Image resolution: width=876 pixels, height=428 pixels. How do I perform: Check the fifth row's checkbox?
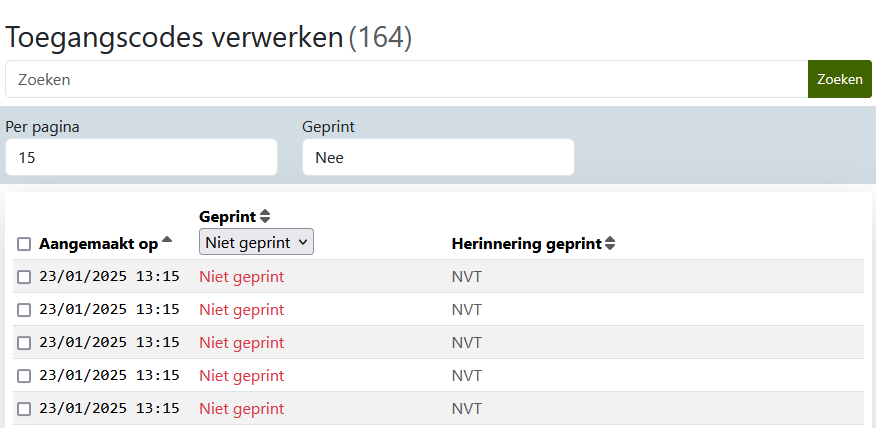pos(24,409)
